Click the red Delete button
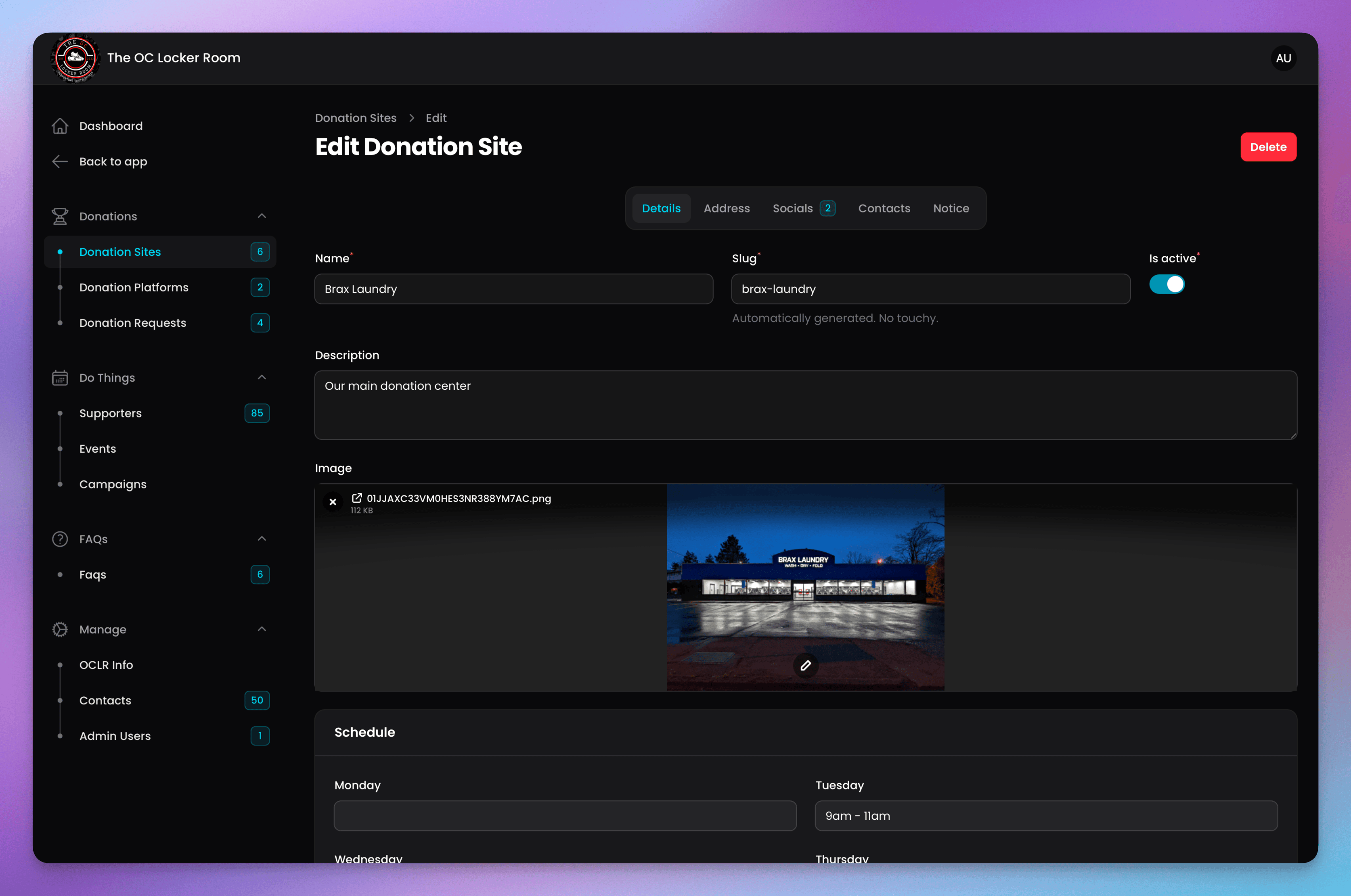Viewport: 1351px width, 896px height. [1268, 147]
